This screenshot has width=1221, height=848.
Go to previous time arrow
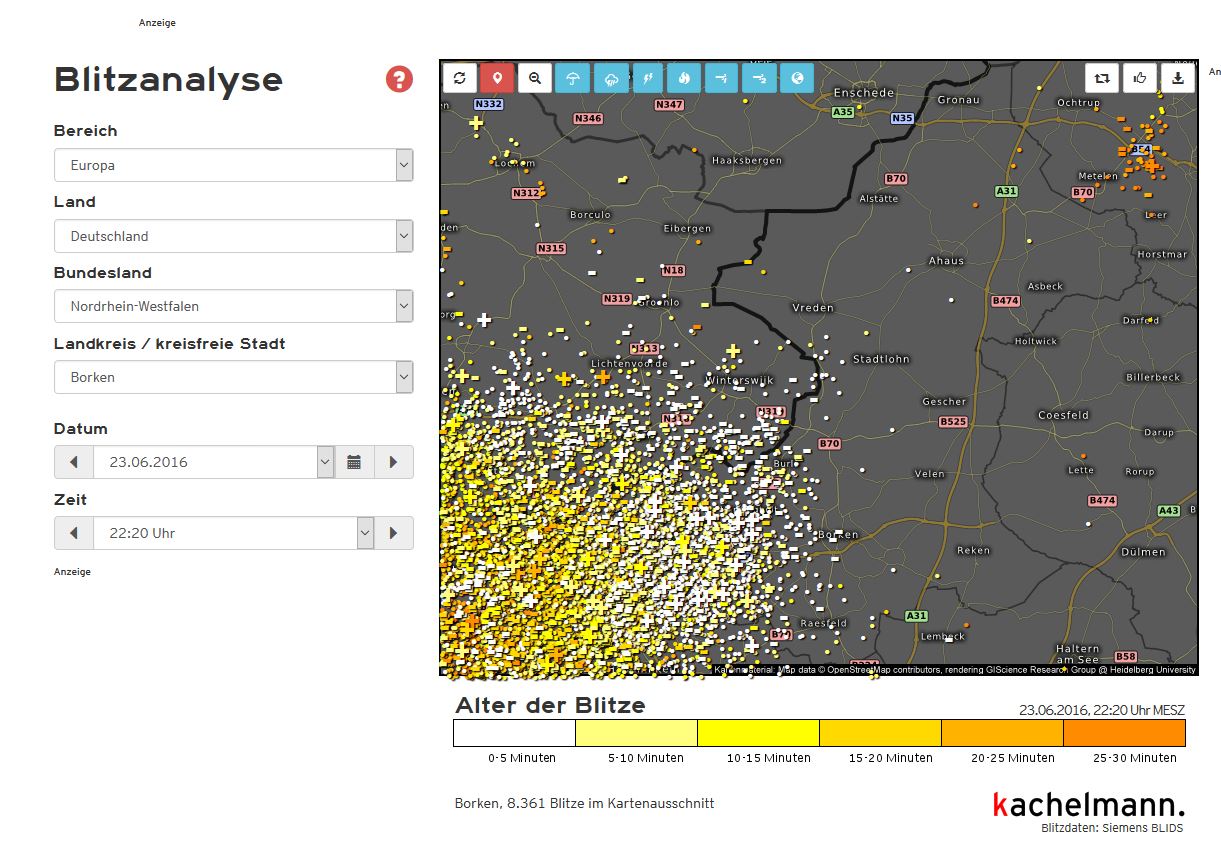[x=74, y=533]
